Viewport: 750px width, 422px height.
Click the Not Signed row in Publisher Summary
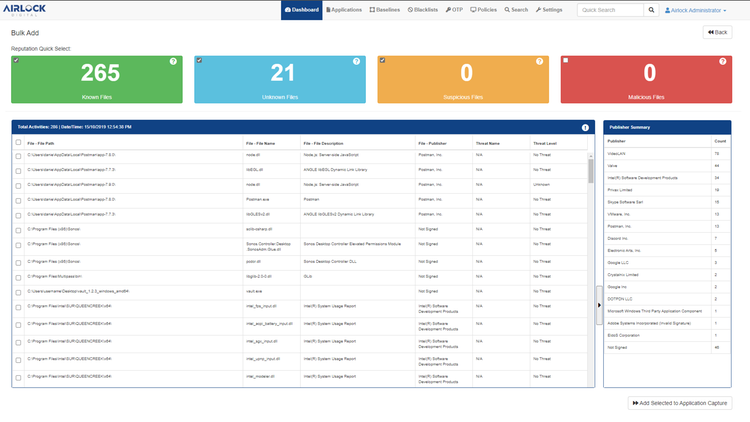coord(667,347)
